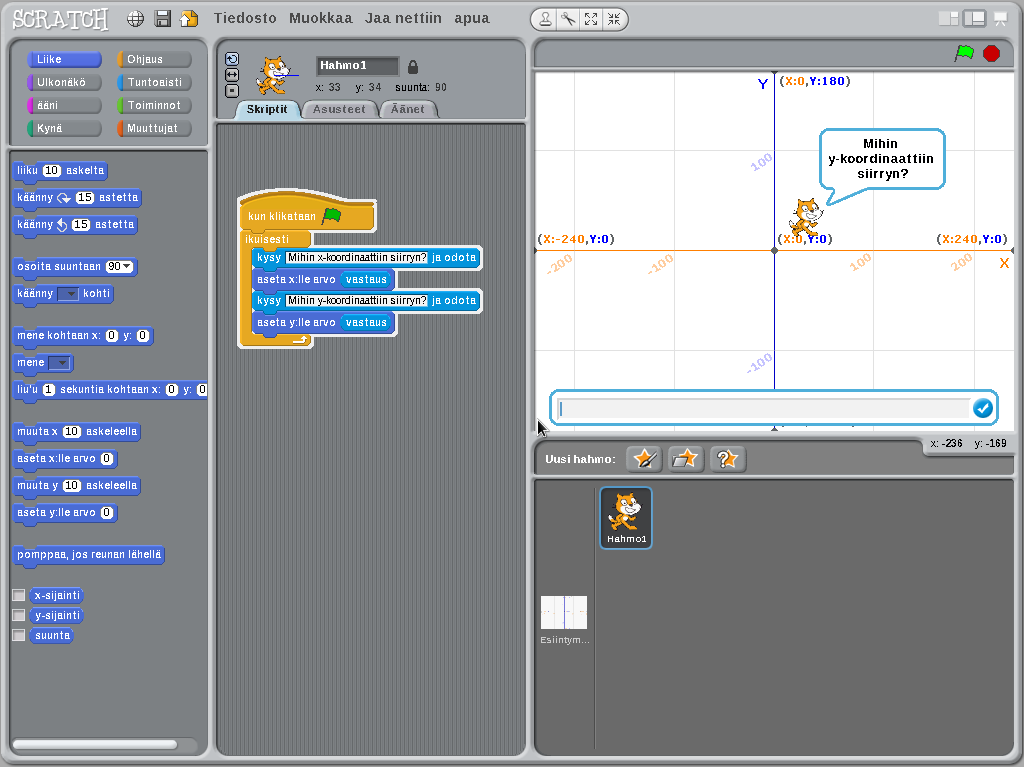Select the Muuttujat block category

coord(154,128)
